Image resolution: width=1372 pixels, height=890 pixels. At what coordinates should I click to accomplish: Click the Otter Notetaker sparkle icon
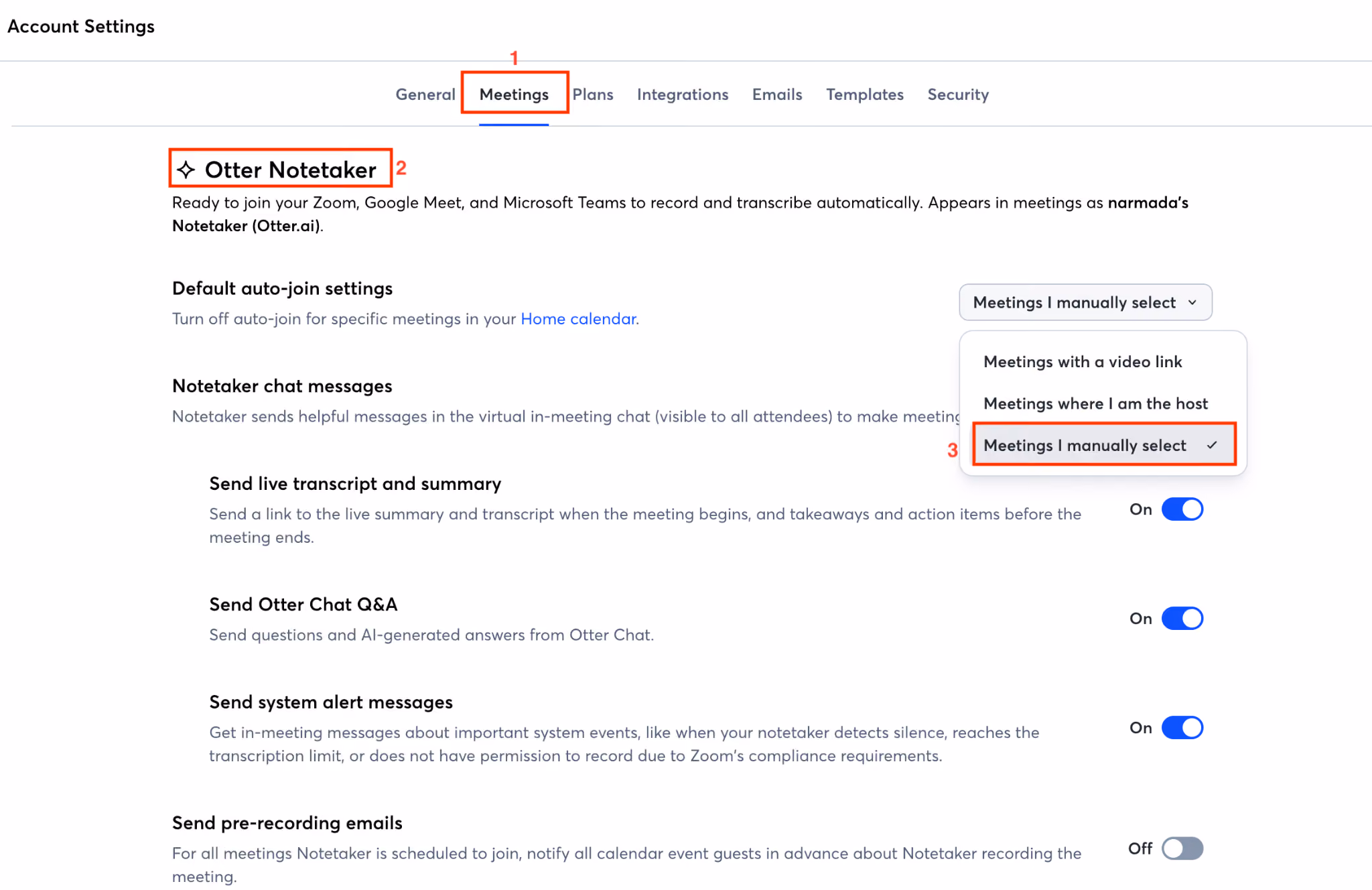(x=186, y=170)
